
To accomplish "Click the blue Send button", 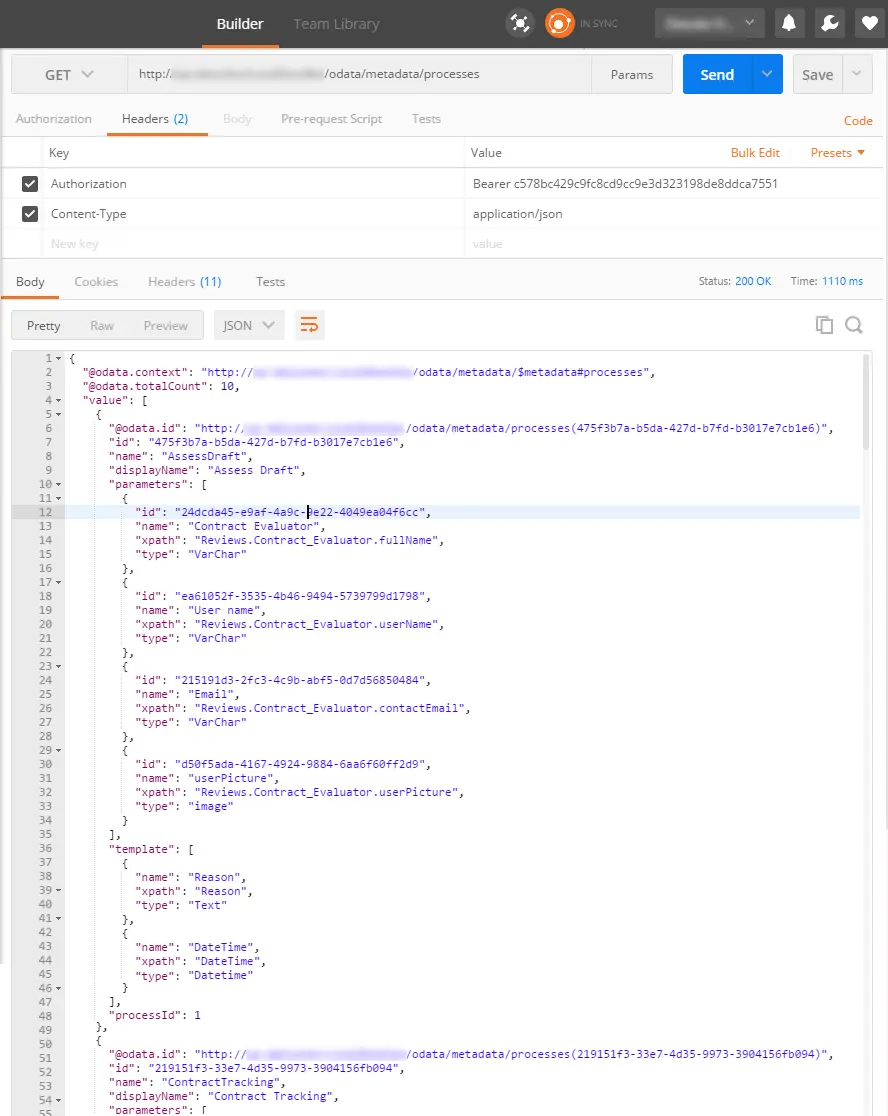I will 717,74.
